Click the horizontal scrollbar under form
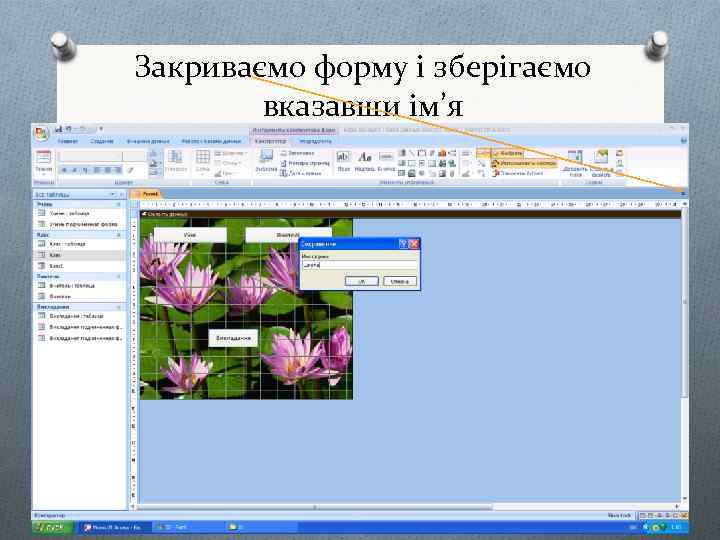720x540 pixels. point(315,507)
